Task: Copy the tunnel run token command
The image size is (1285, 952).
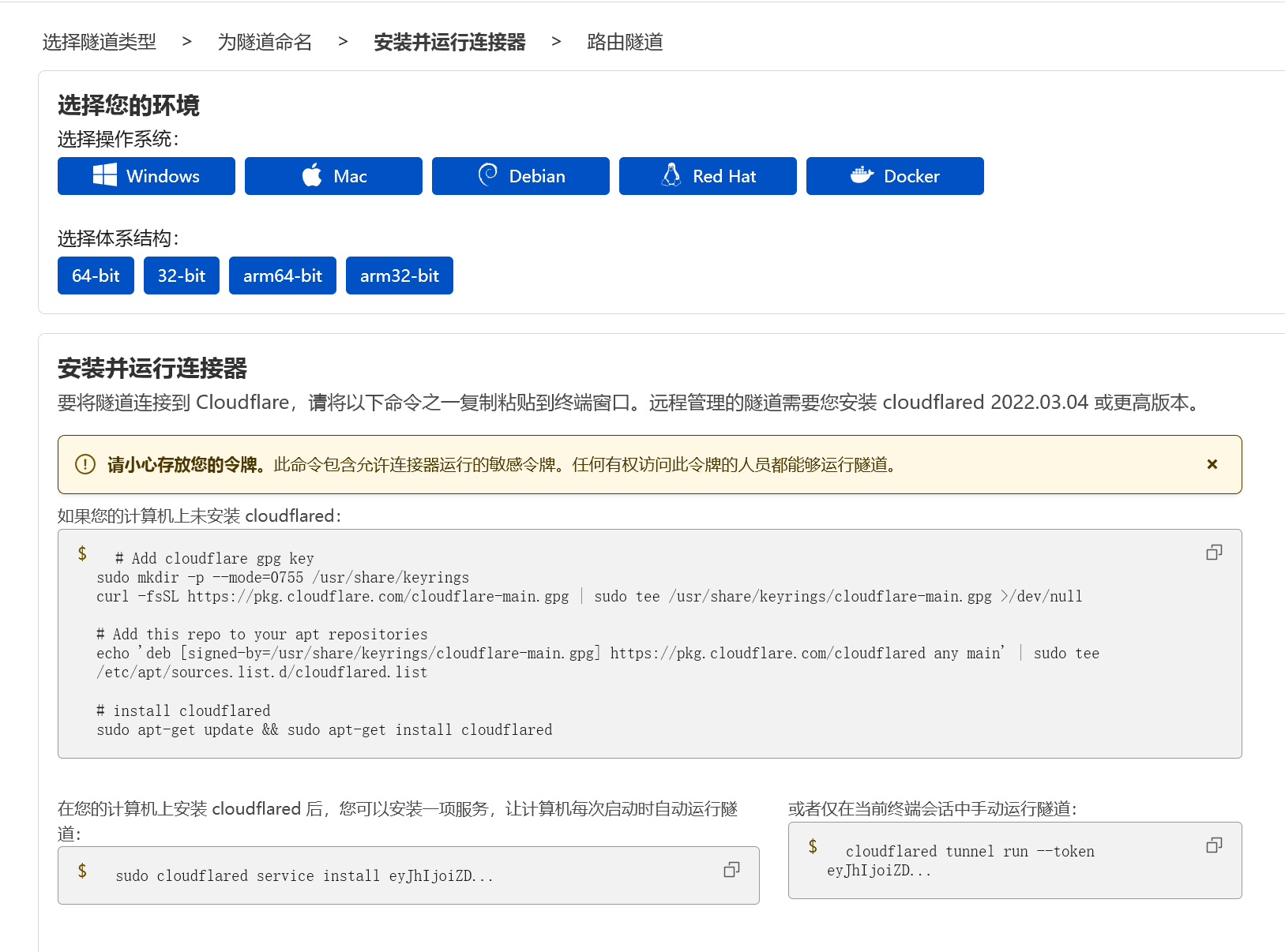Action: point(1214,845)
